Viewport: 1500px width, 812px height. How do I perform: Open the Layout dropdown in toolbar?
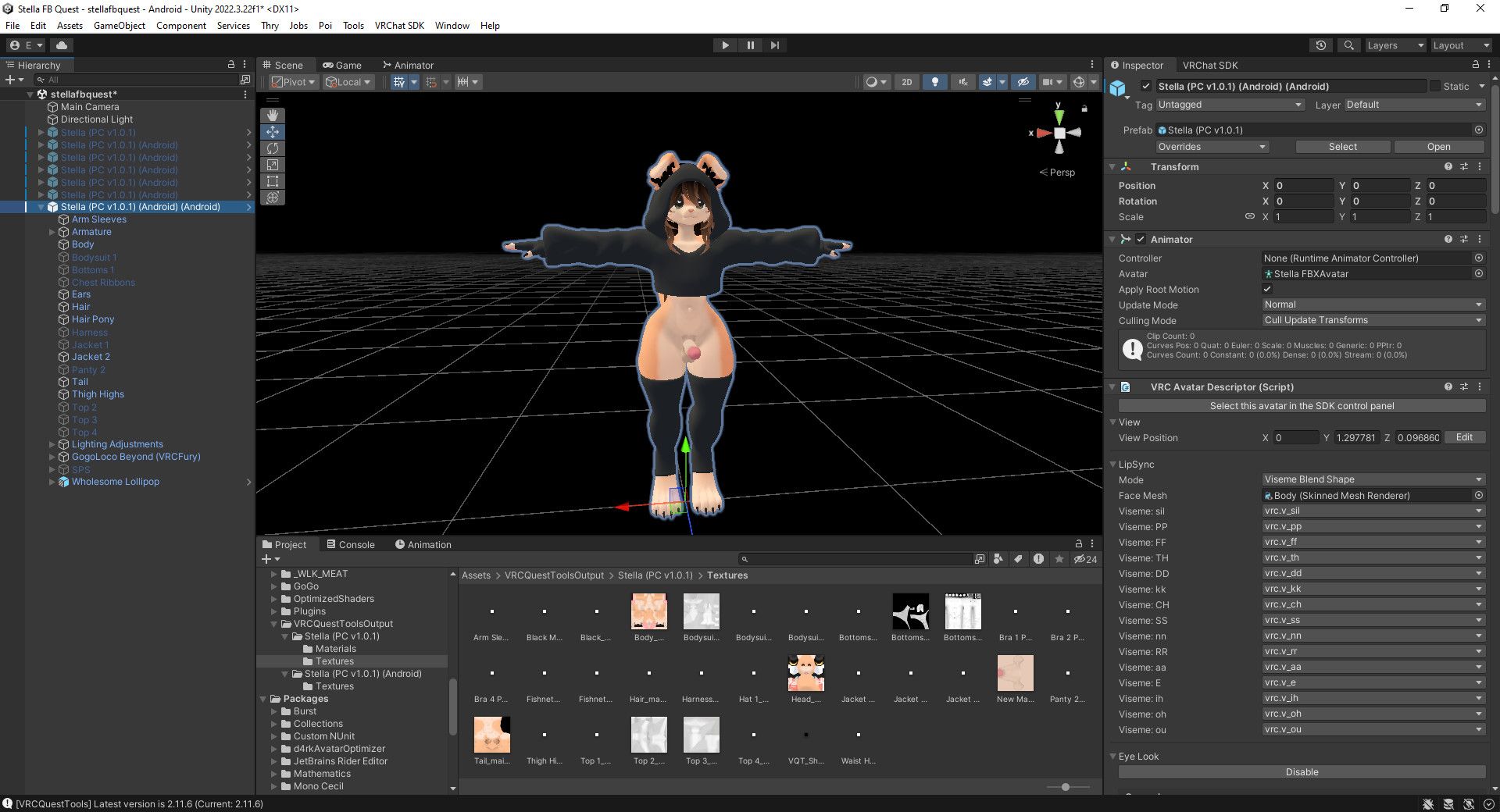(x=1460, y=45)
